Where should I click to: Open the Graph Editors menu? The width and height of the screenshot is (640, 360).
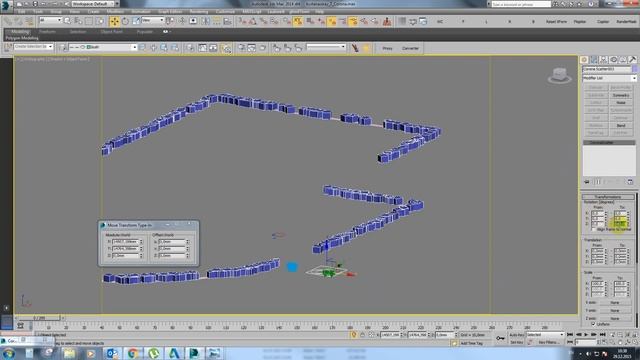tap(170, 12)
